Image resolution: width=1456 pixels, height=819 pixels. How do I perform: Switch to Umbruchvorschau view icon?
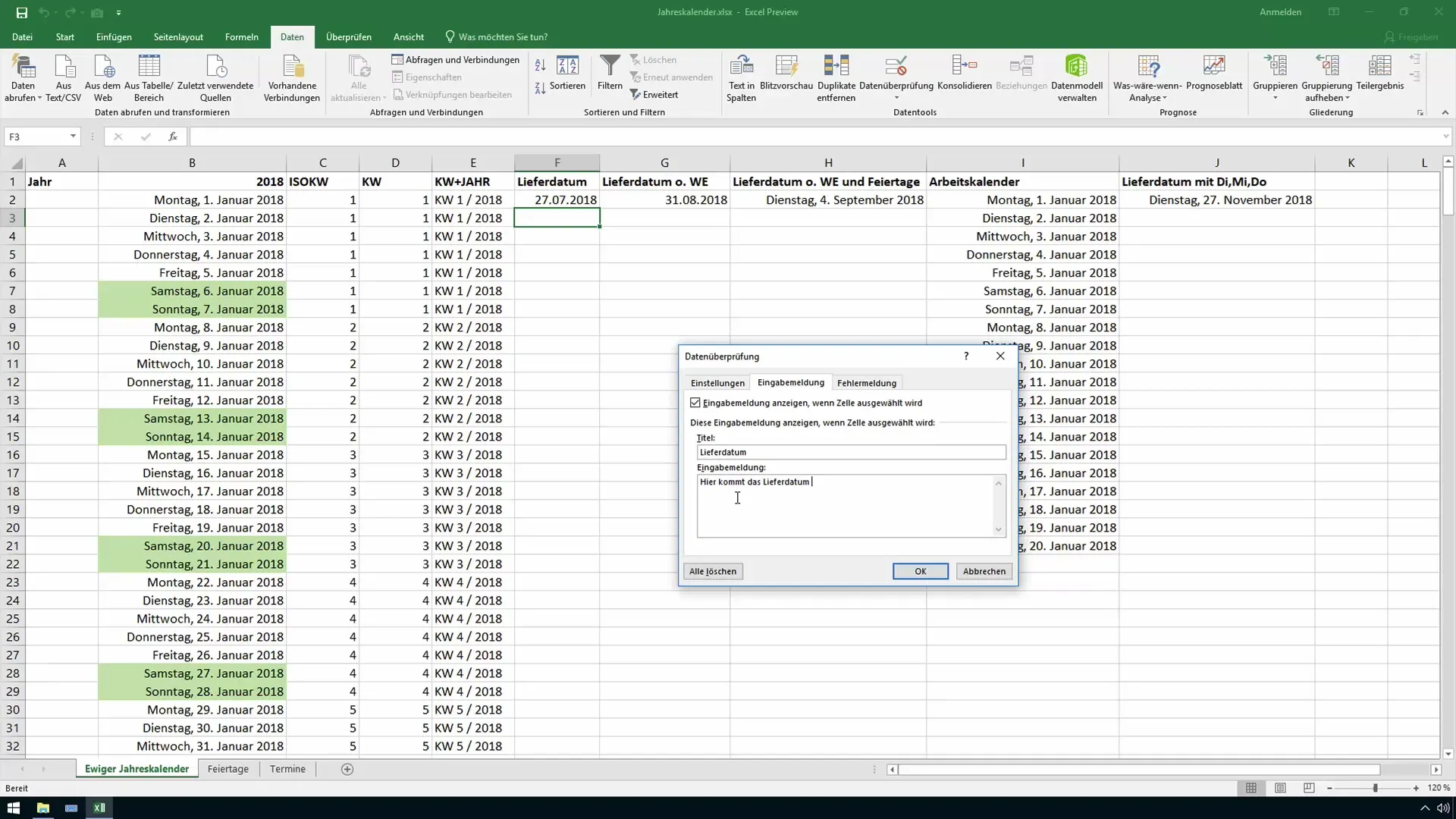(1309, 789)
